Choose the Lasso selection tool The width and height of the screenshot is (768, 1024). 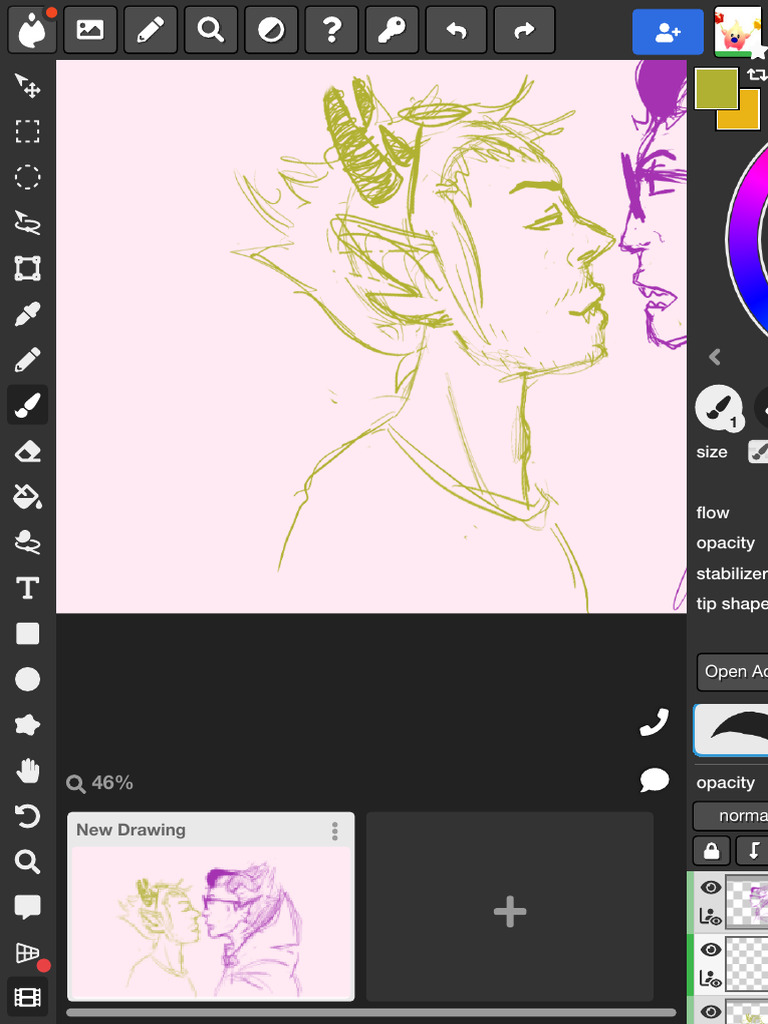point(27,223)
